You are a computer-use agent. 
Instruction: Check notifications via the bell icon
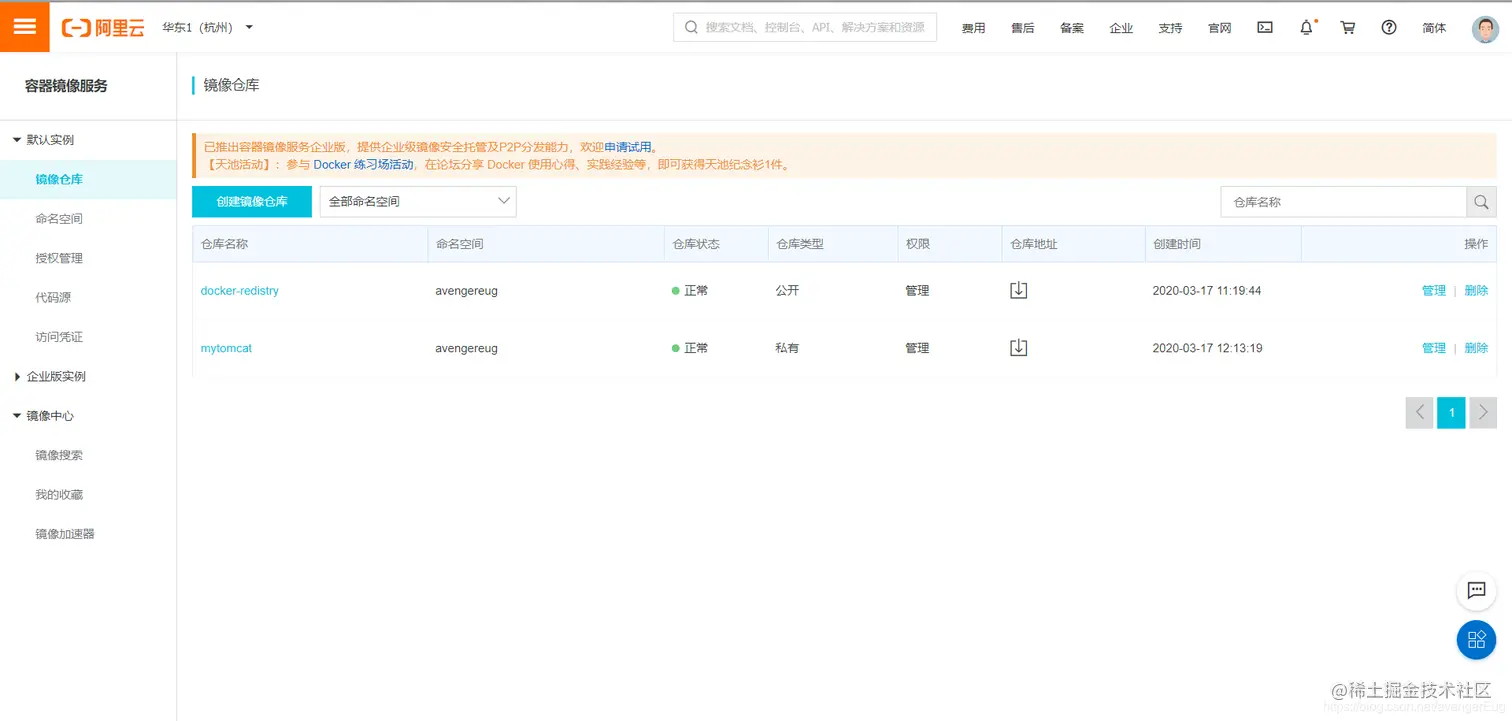[1306, 27]
